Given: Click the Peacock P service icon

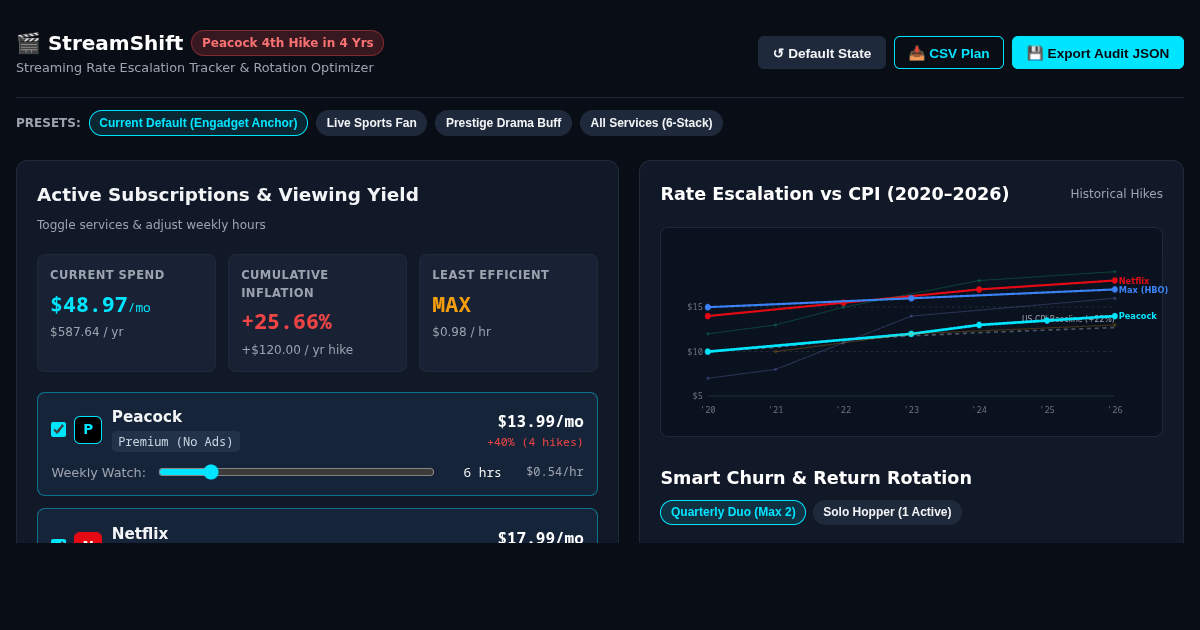Looking at the screenshot, I should 88,430.
